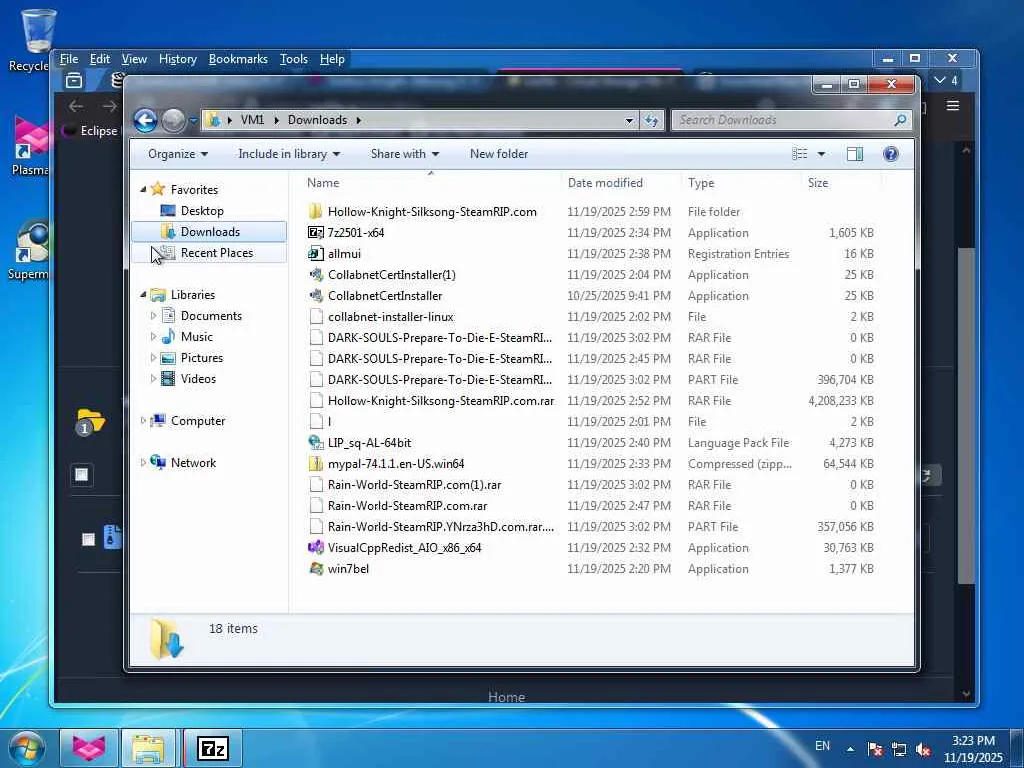The width and height of the screenshot is (1024, 768).
Task: Select Music library
Action: click(x=197, y=337)
